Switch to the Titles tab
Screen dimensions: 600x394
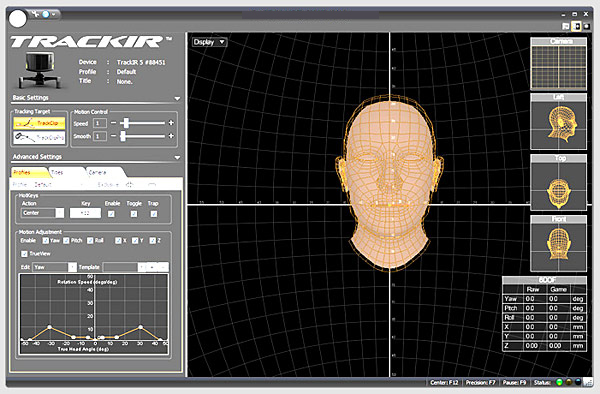[x=66, y=173]
